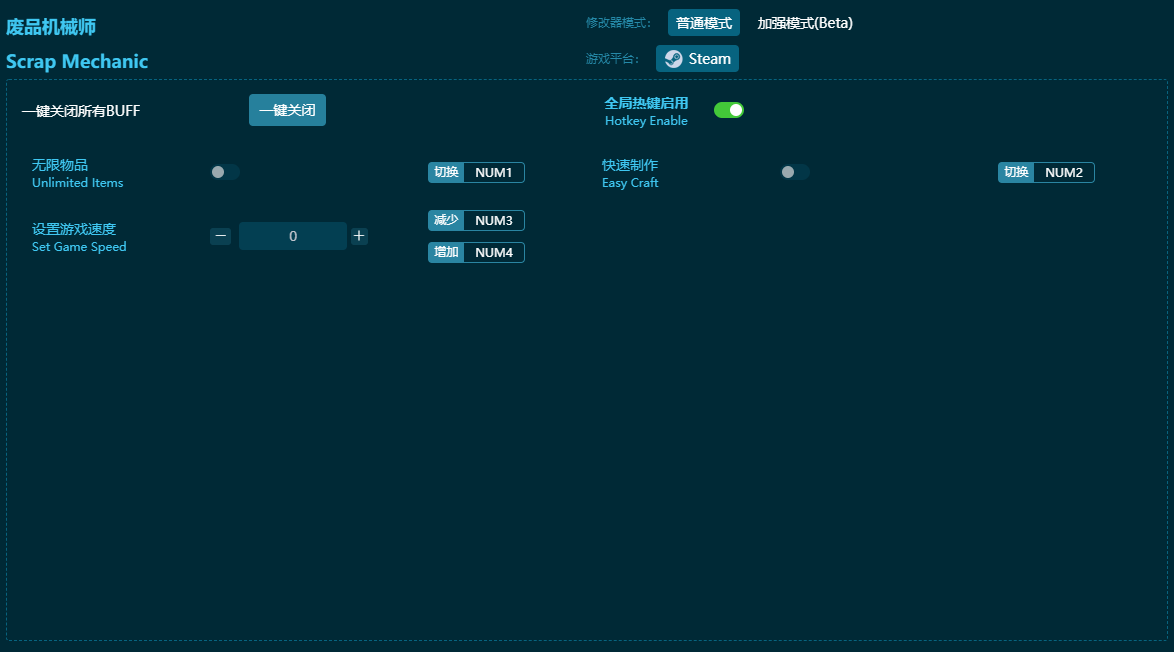
Task: Switch to 加强模式(Beta) mode
Action: [x=805, y=23]
